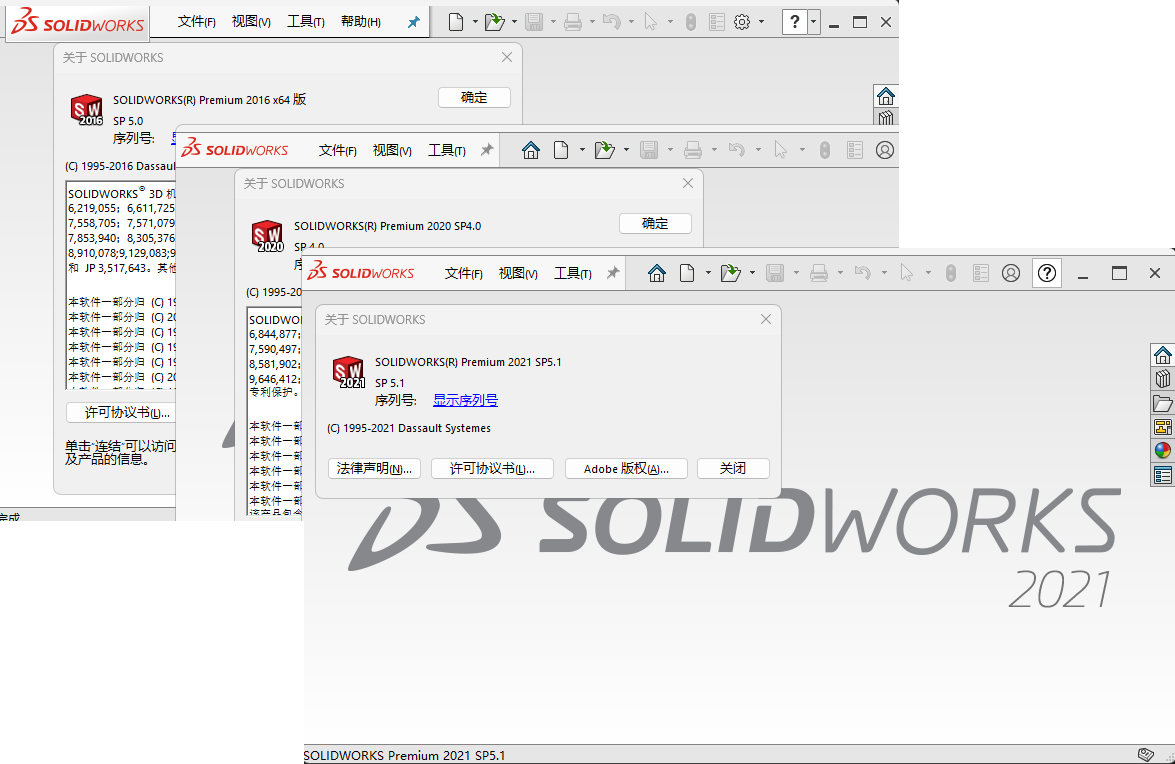The image size is (1175, 764).
Task: Click the Save icon in the SOLIDWORKS 2016 toolbar
Action: (534, 22)
